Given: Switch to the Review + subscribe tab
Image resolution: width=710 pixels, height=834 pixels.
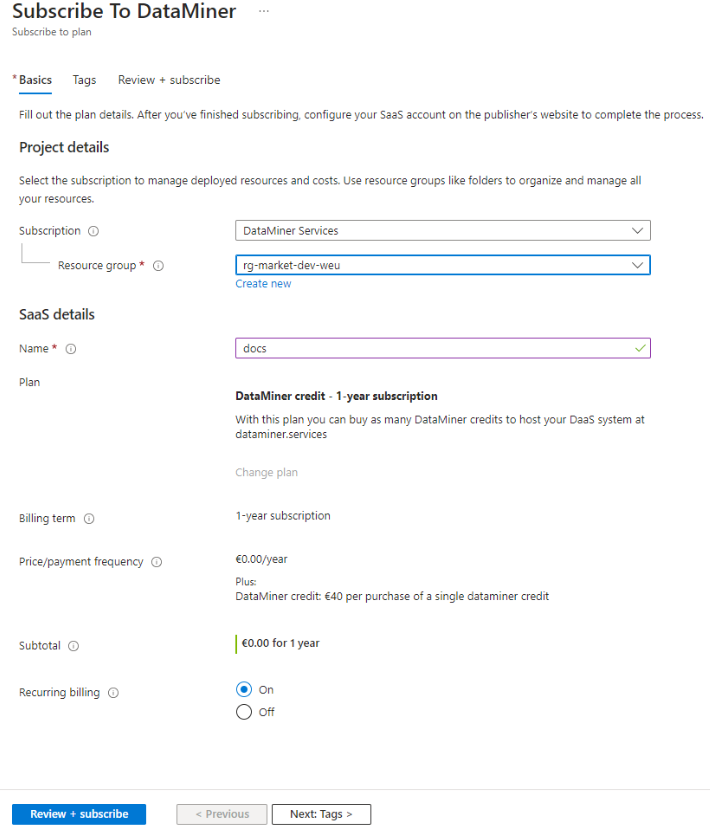Looking at the screenshot, I should coord(169,80).
